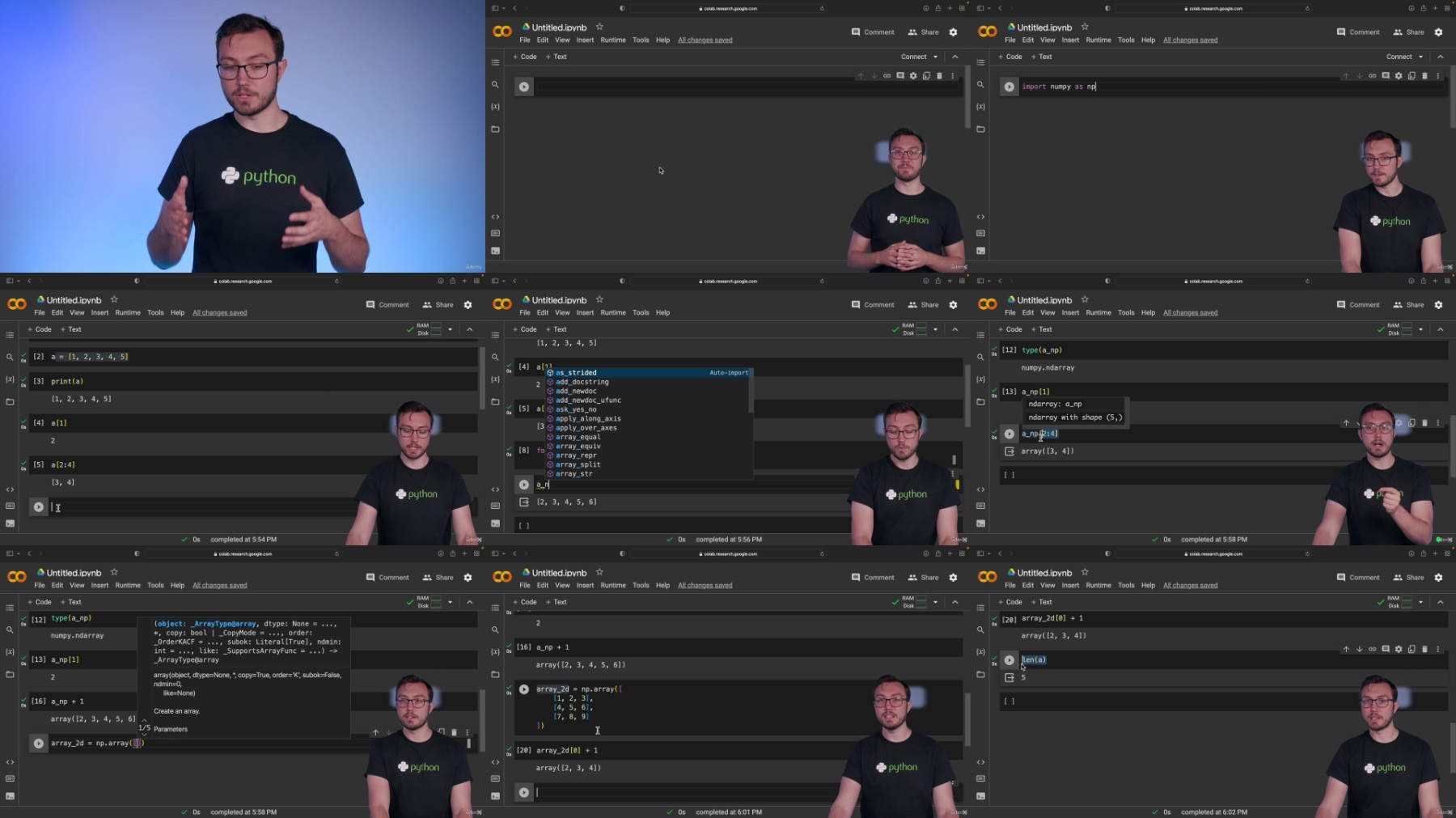The height and width of the screenshot is (818, 1456).
Task: Click '+ Text' in the 5:56 PM notebook
Action: [x=557, y=329]
